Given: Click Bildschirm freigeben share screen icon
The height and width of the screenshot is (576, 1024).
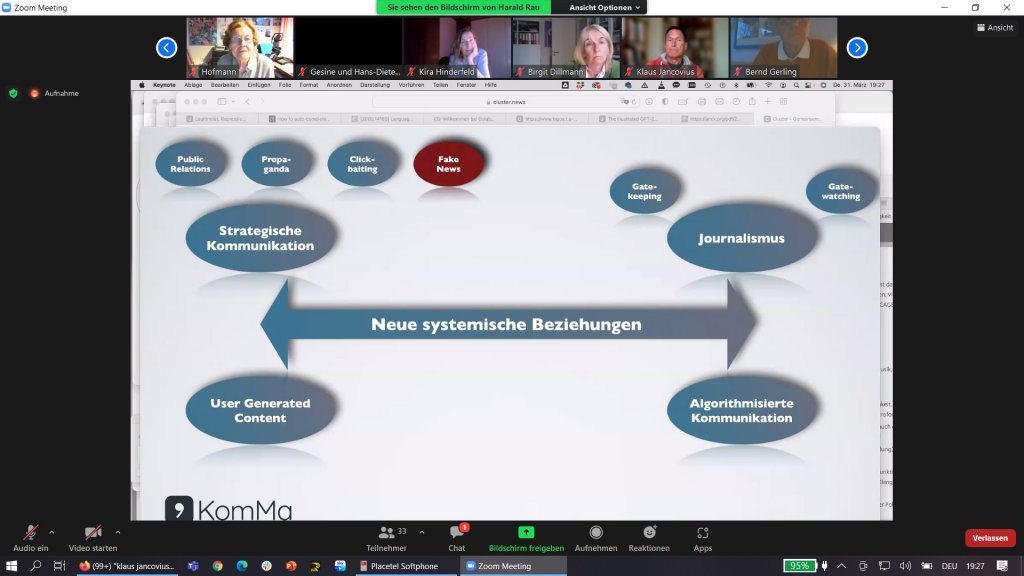Looking at the screenshot, I should (526, 533).
